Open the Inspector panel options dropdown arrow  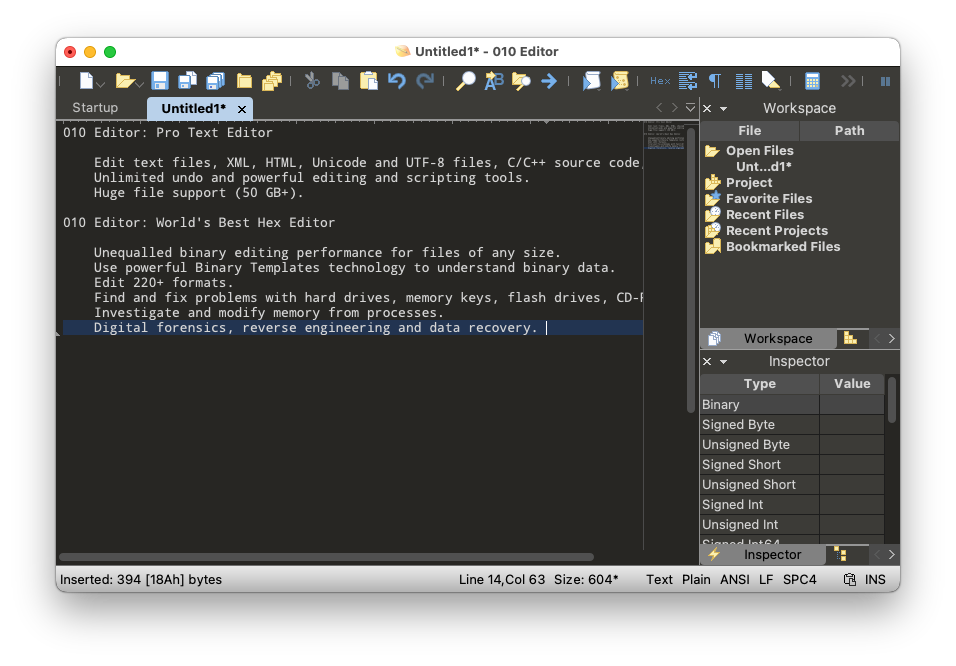coord(724,362)
